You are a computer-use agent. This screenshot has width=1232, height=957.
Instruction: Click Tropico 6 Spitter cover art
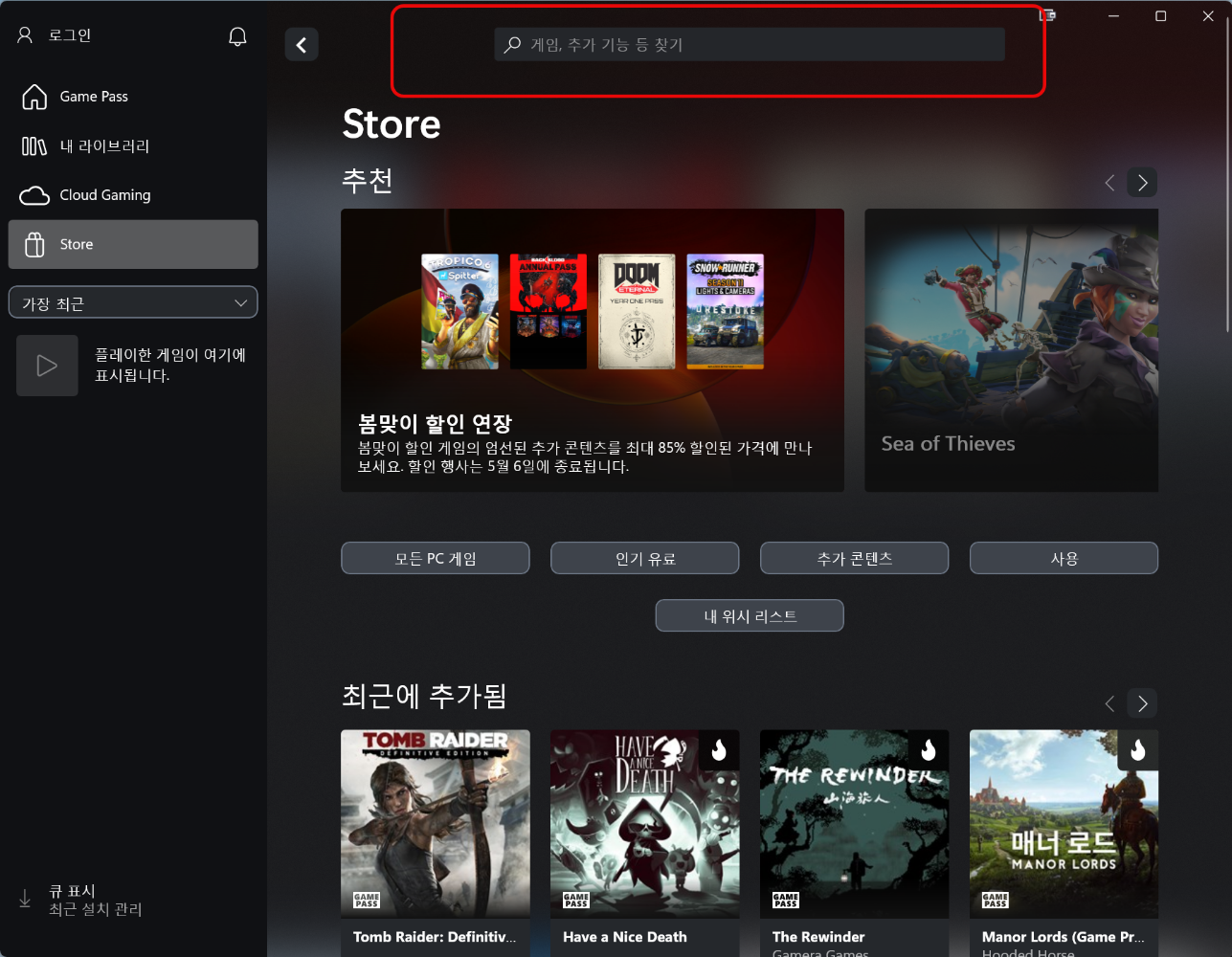460,311
